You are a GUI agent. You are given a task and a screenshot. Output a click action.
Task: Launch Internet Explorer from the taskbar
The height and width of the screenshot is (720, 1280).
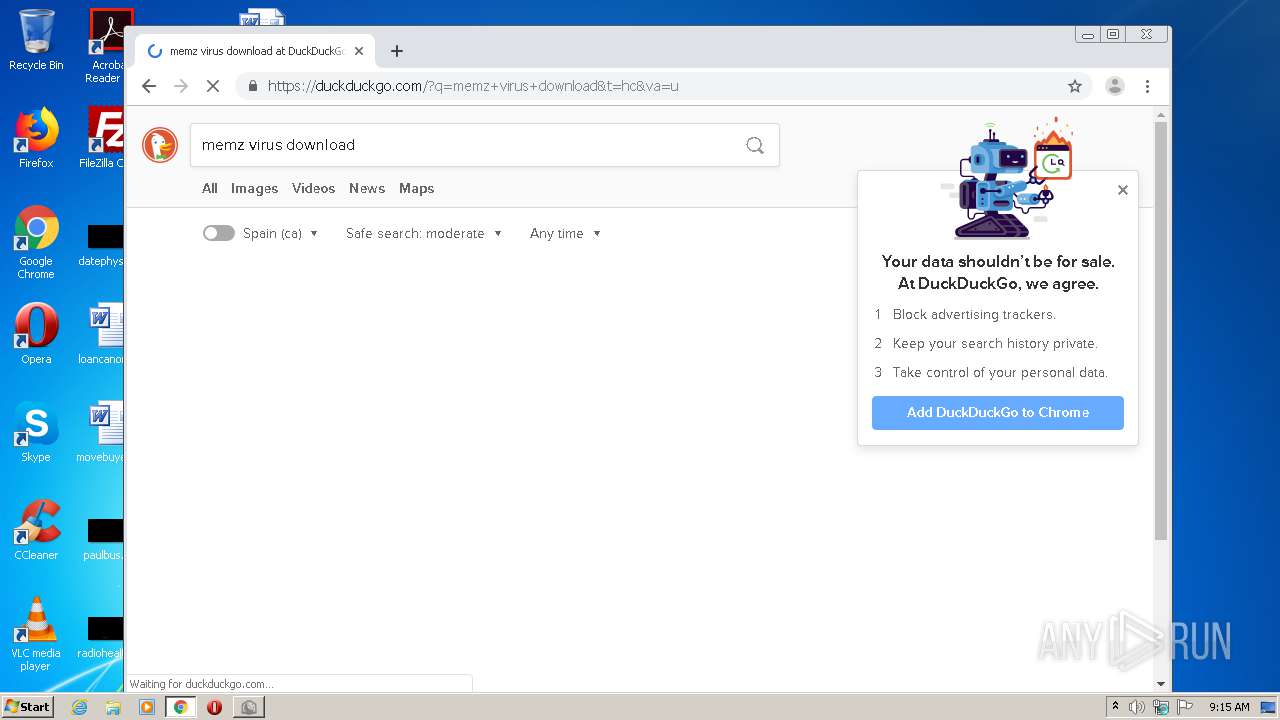click(80, 707)
